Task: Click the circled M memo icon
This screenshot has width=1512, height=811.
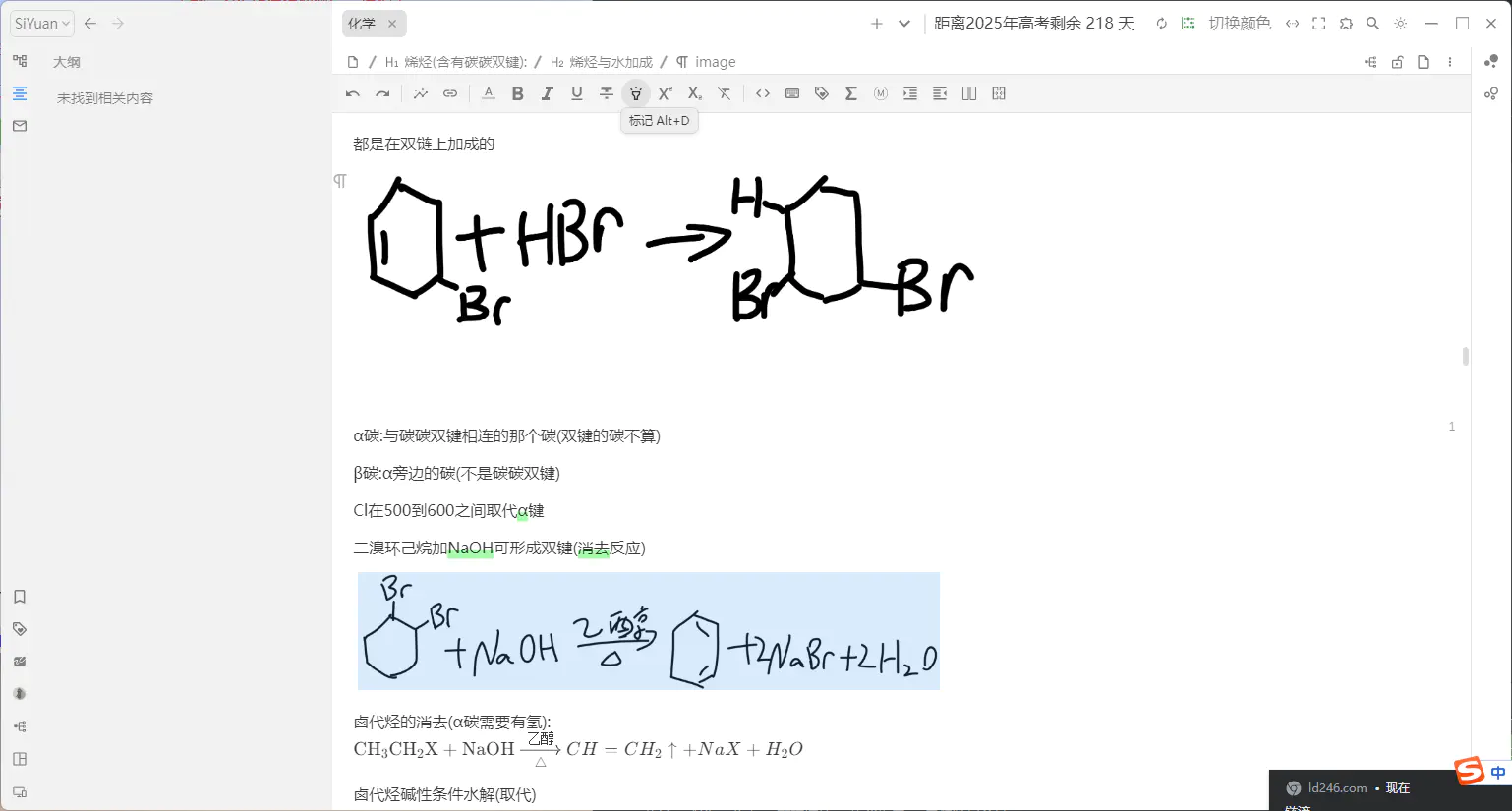Action: [x=881, y=93]
